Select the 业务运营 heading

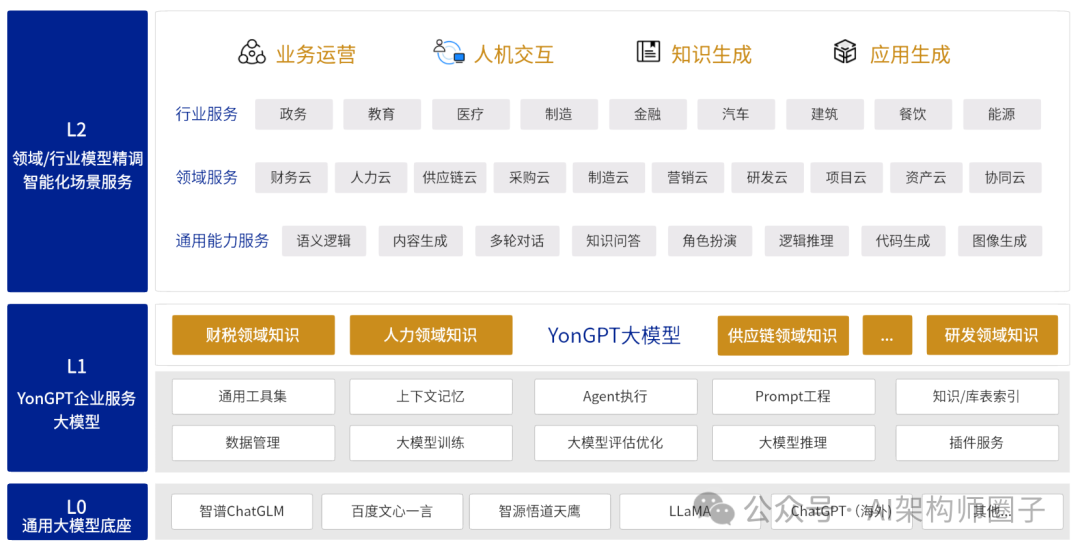point(316,54)
